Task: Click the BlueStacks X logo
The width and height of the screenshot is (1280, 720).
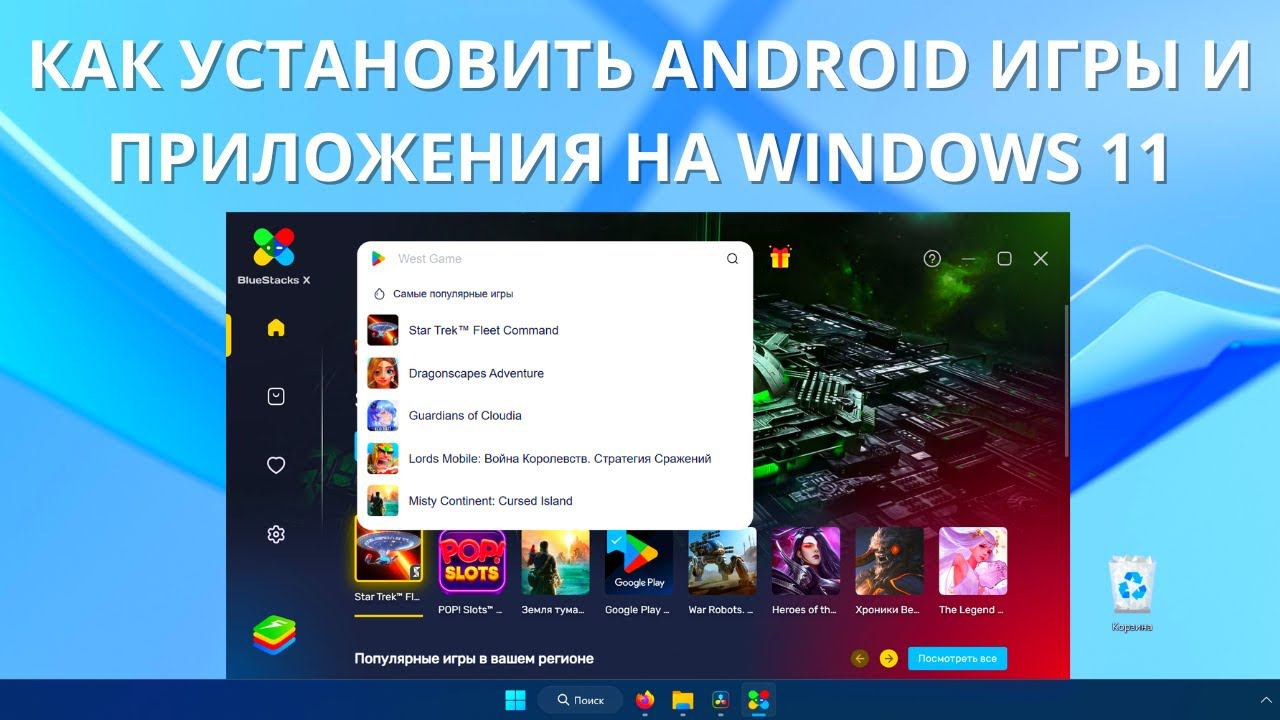Action: tap(274, 257)
